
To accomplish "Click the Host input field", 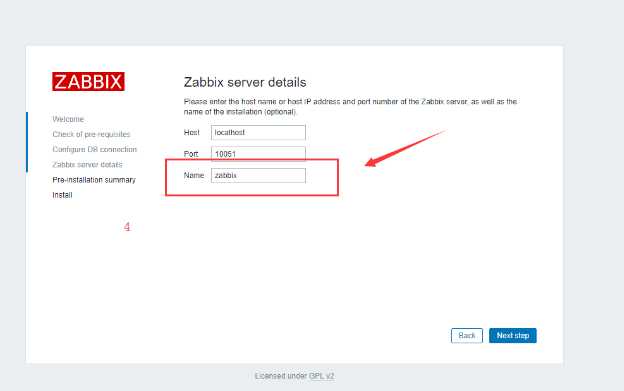I will pyautogui.click(x=258, y=132).
